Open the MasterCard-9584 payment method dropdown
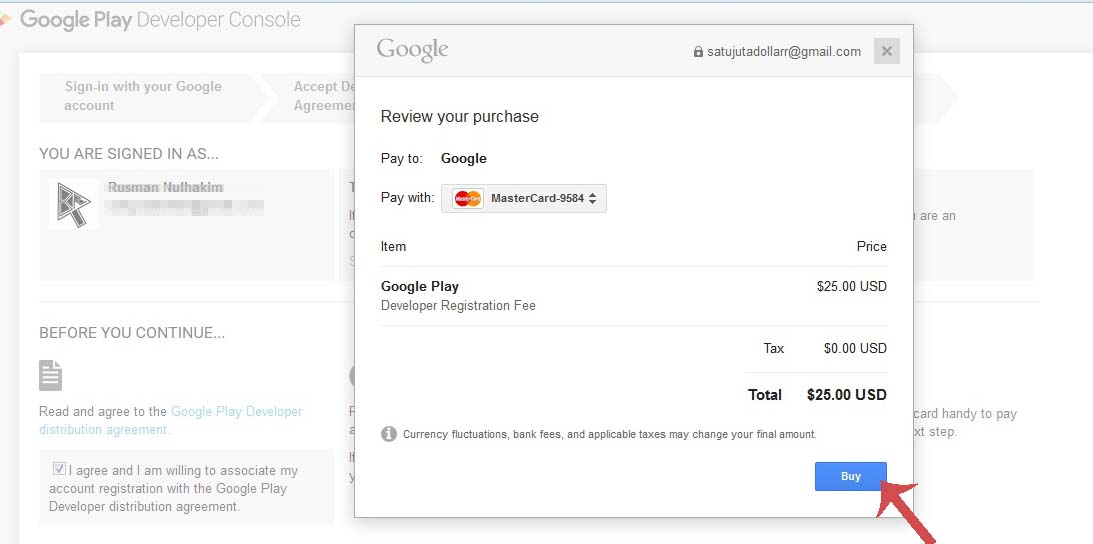Viewport: 1093px width, 544px height. pyautogui.click(x=523, y=198)
